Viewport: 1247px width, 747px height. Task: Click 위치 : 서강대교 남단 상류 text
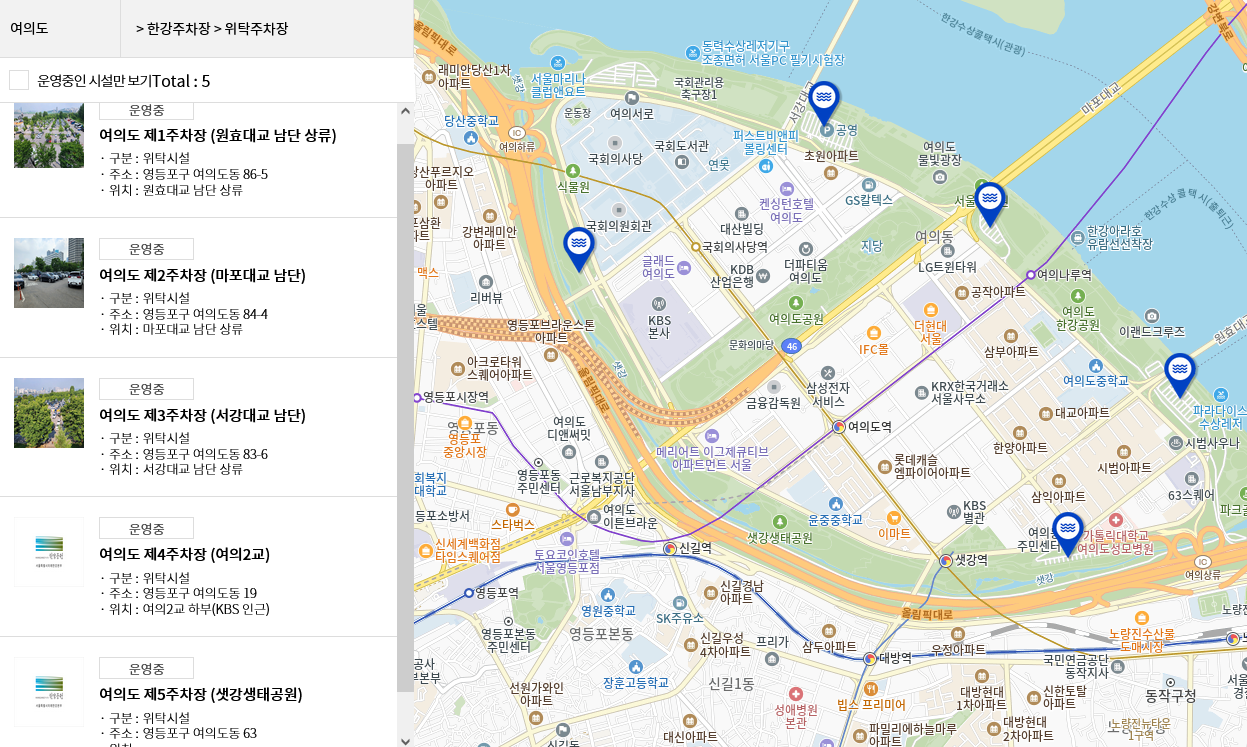[176, 469]
